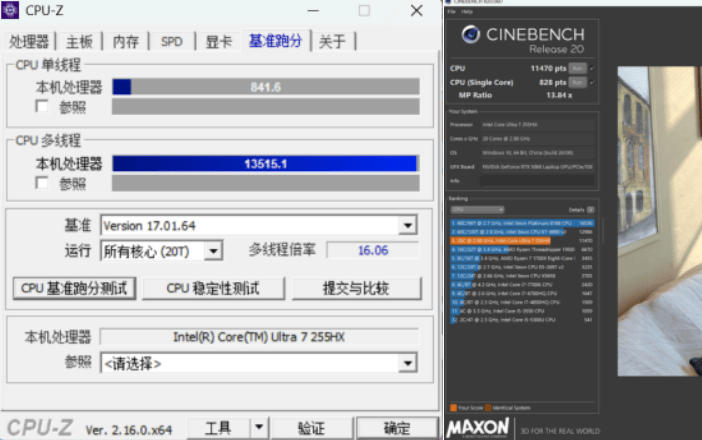Click the 11470 pts CPU score in Cinebench
The width and height of the screenshot is (702, 440).
point(548,68)
